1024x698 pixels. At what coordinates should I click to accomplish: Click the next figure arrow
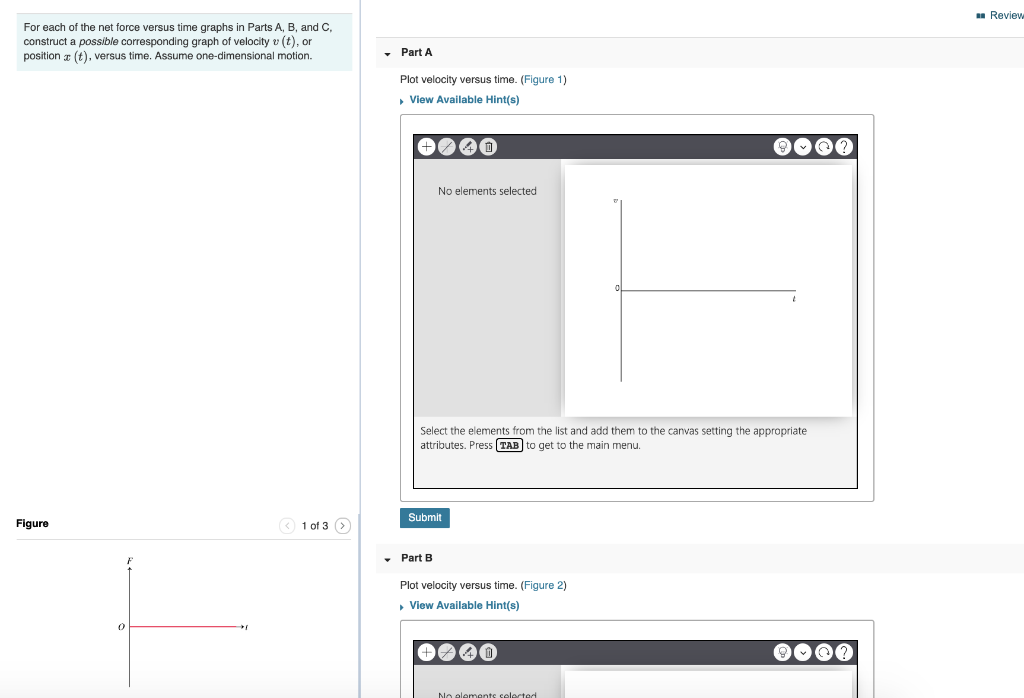coord(342,524)
